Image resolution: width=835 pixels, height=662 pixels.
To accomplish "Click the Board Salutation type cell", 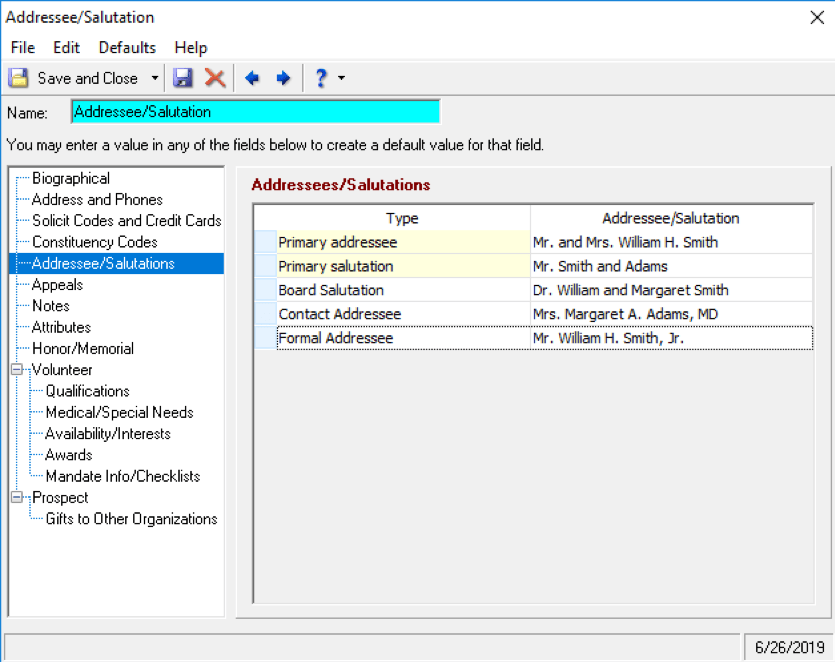I will click(403, 290).
